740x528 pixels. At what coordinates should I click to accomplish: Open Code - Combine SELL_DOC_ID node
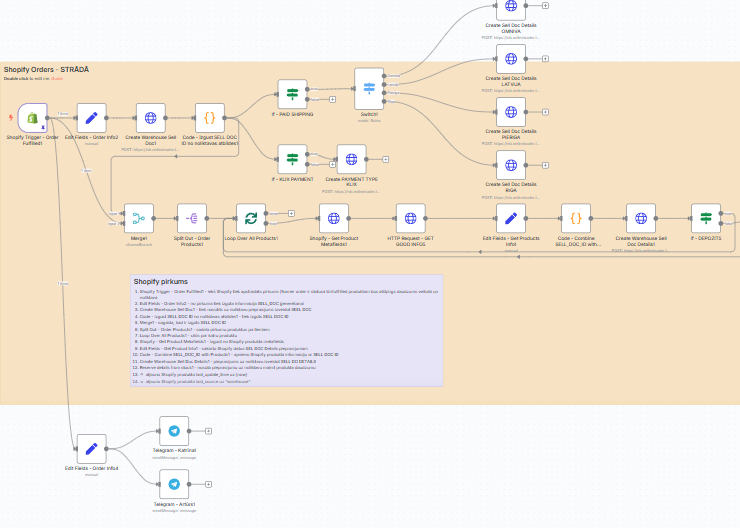click(x=576, y=218)
